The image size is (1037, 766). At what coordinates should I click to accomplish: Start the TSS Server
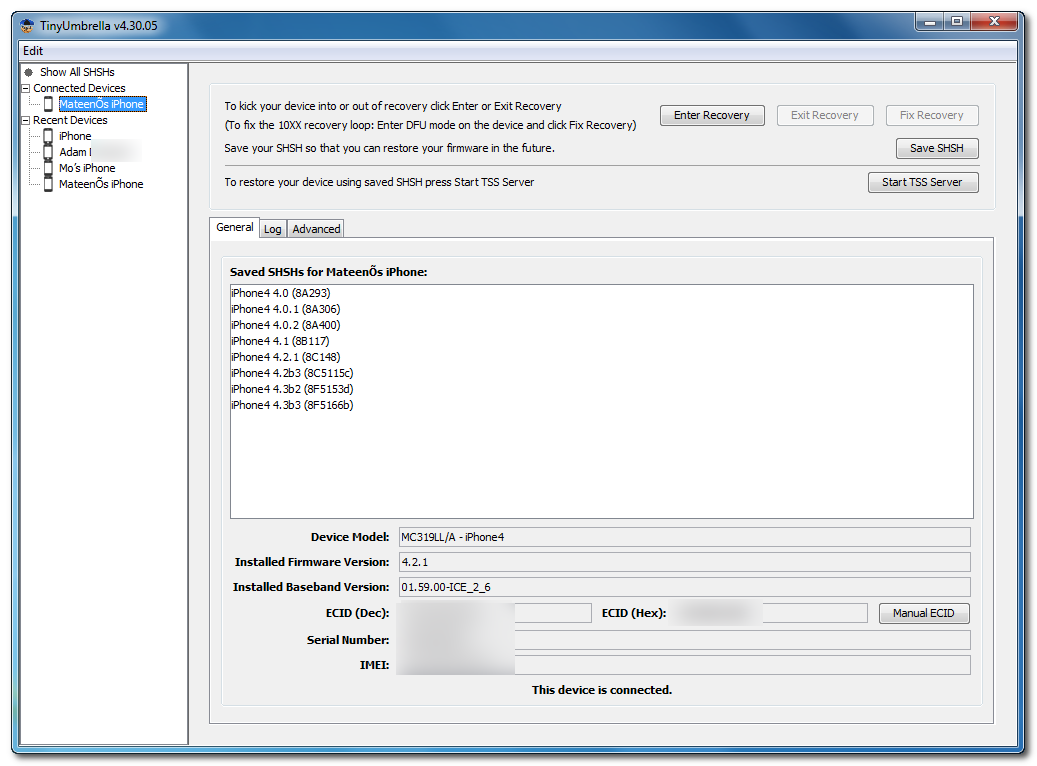click(922, 182)
